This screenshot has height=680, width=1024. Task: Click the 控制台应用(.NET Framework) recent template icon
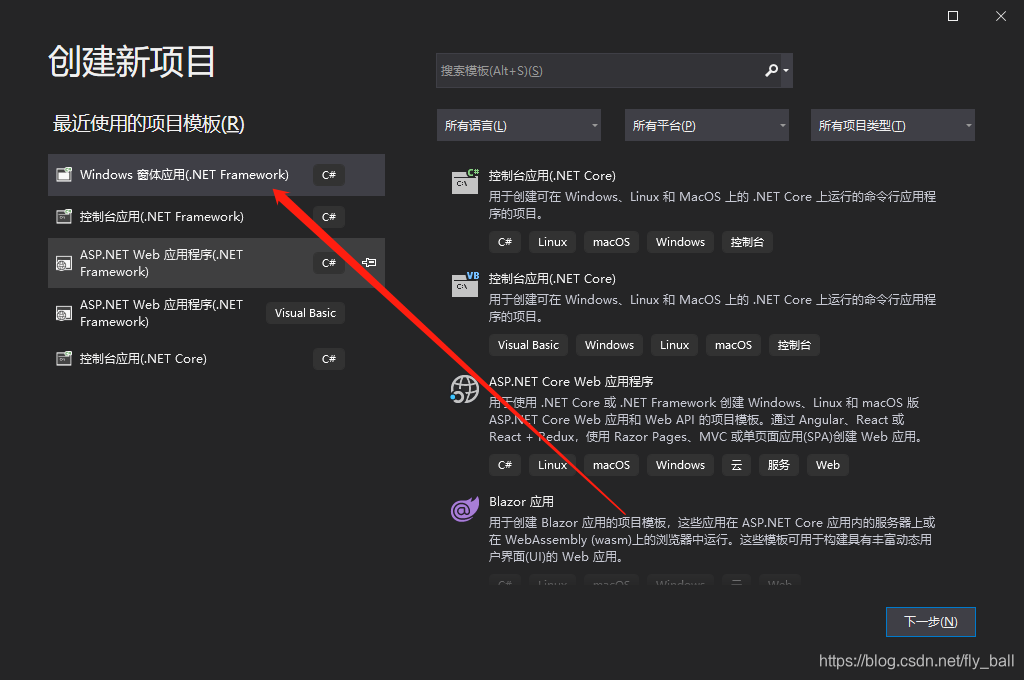tap(64, 216)
